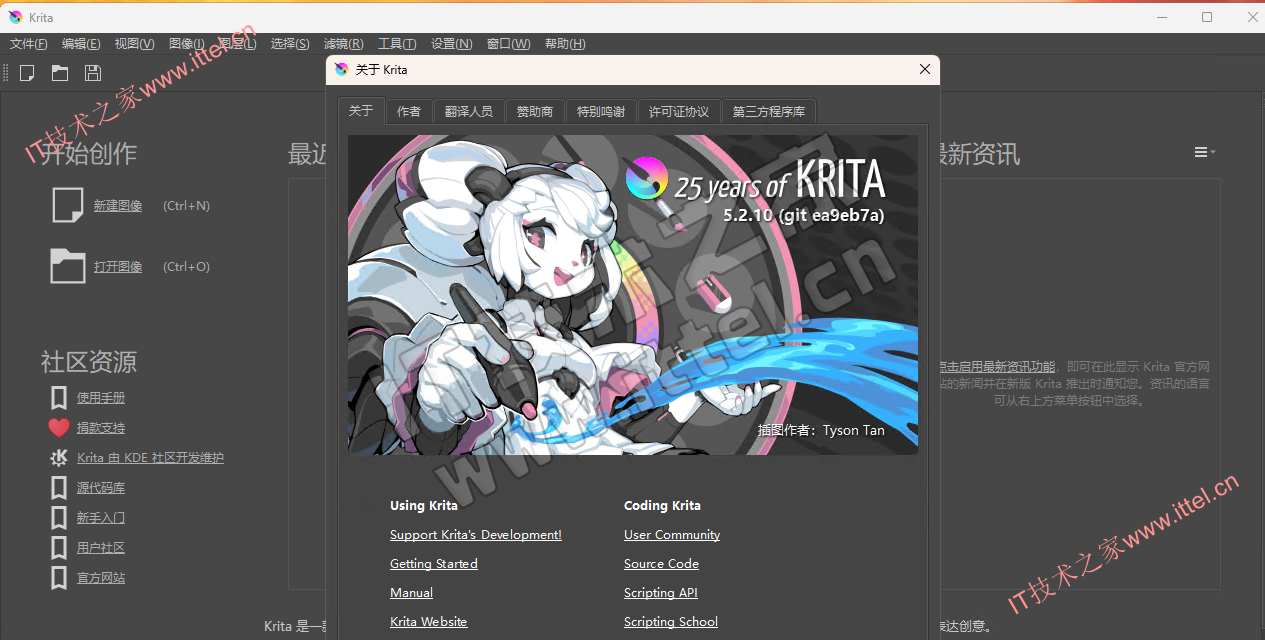This screenshot has height=640, width=1265.
Task: Click the bookmark icon beside 源代码库
Action: (59, 488)
